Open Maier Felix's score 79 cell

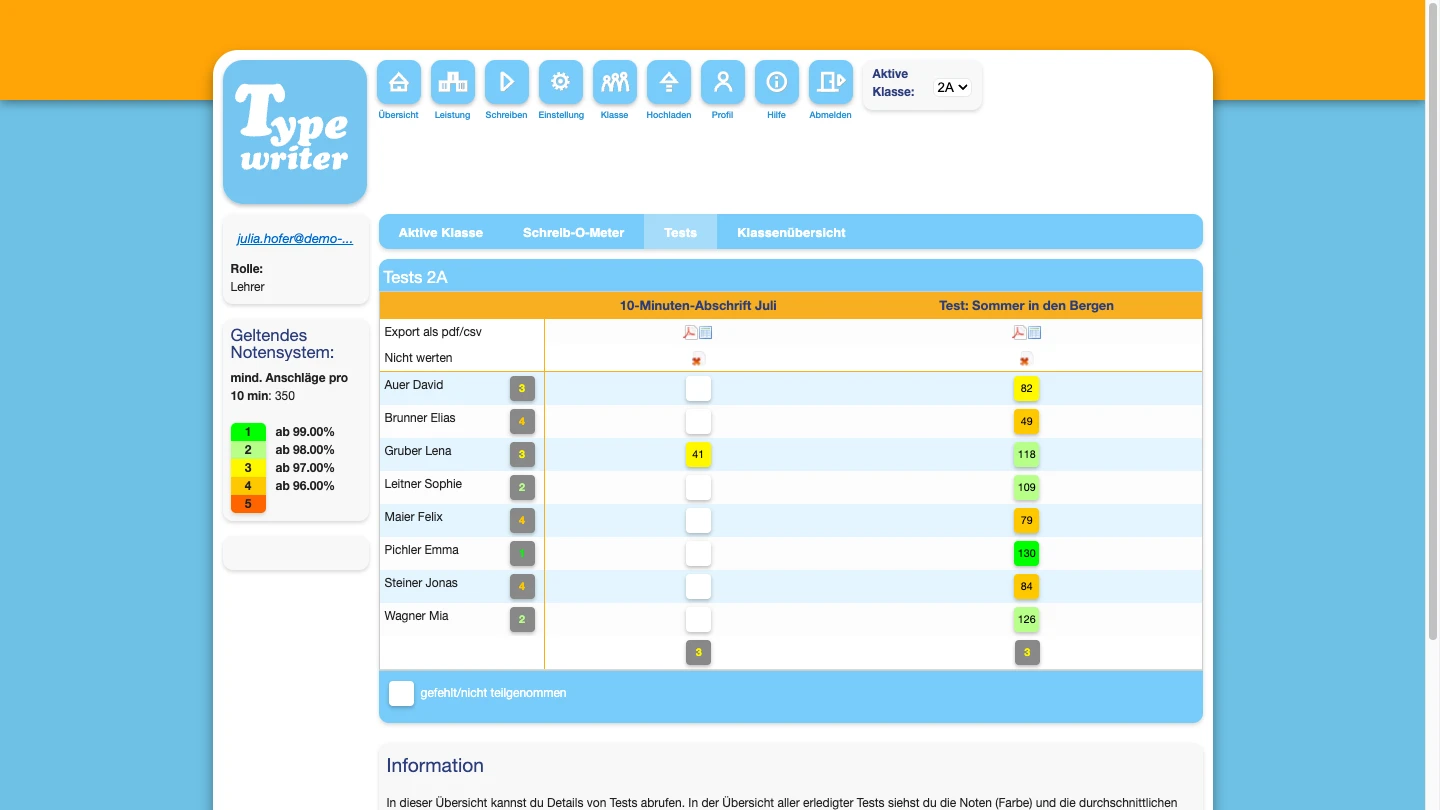[1027, 520]
